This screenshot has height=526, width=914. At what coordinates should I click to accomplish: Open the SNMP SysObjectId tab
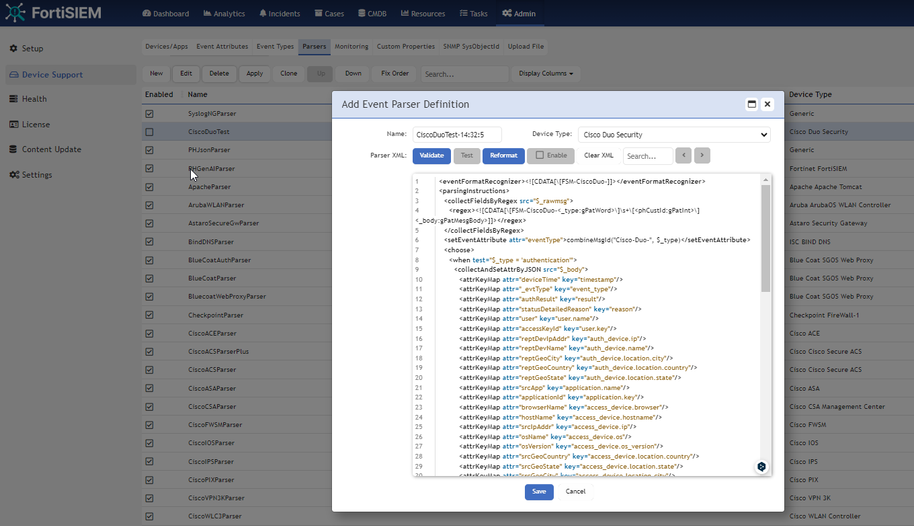[x=471, y=47]
